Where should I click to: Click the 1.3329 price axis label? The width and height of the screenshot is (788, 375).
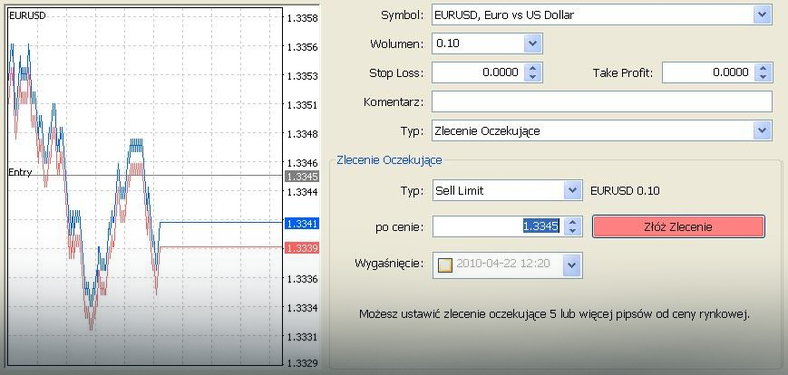(x=303, y=363)
